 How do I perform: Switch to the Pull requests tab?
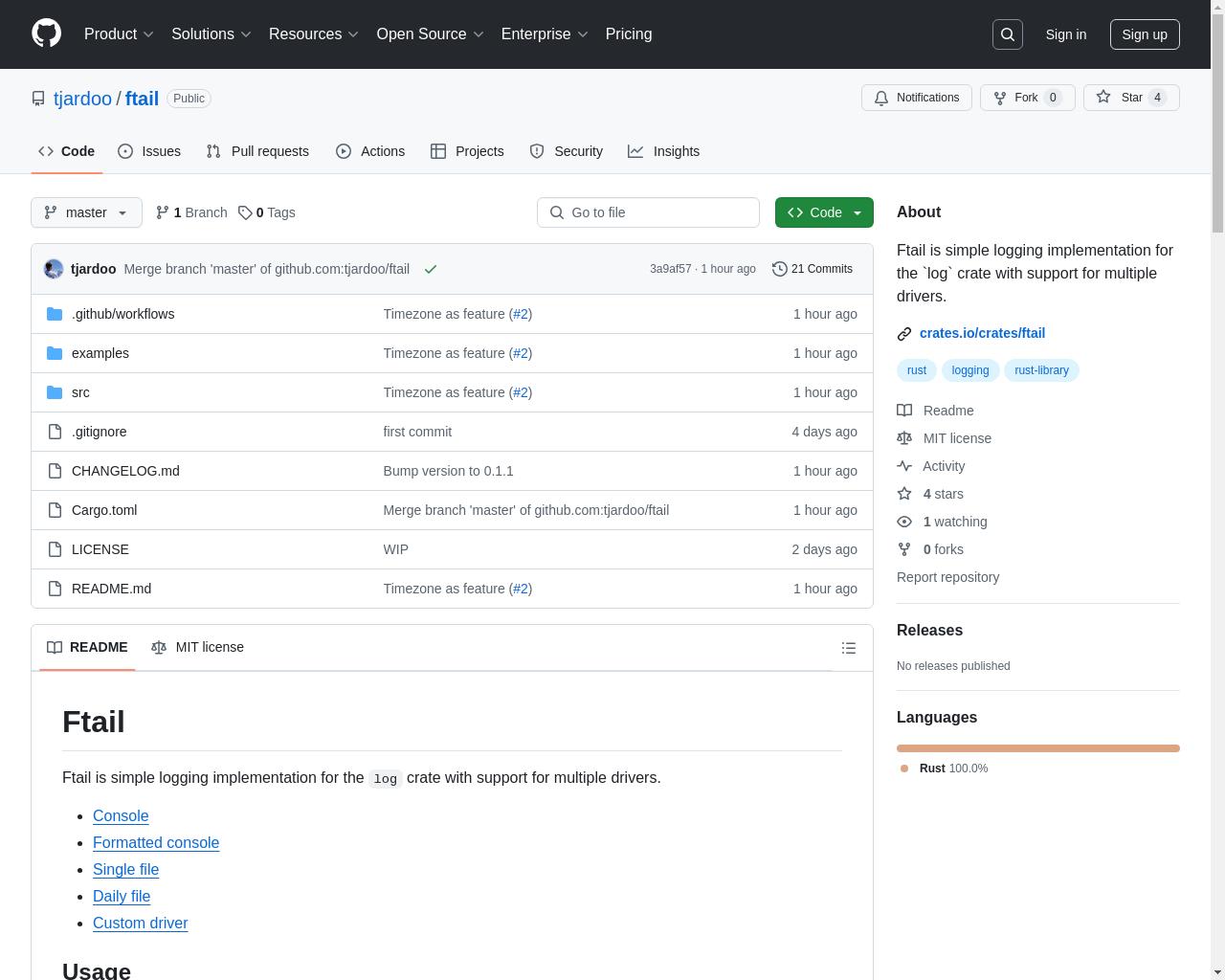tap(257, 151)
